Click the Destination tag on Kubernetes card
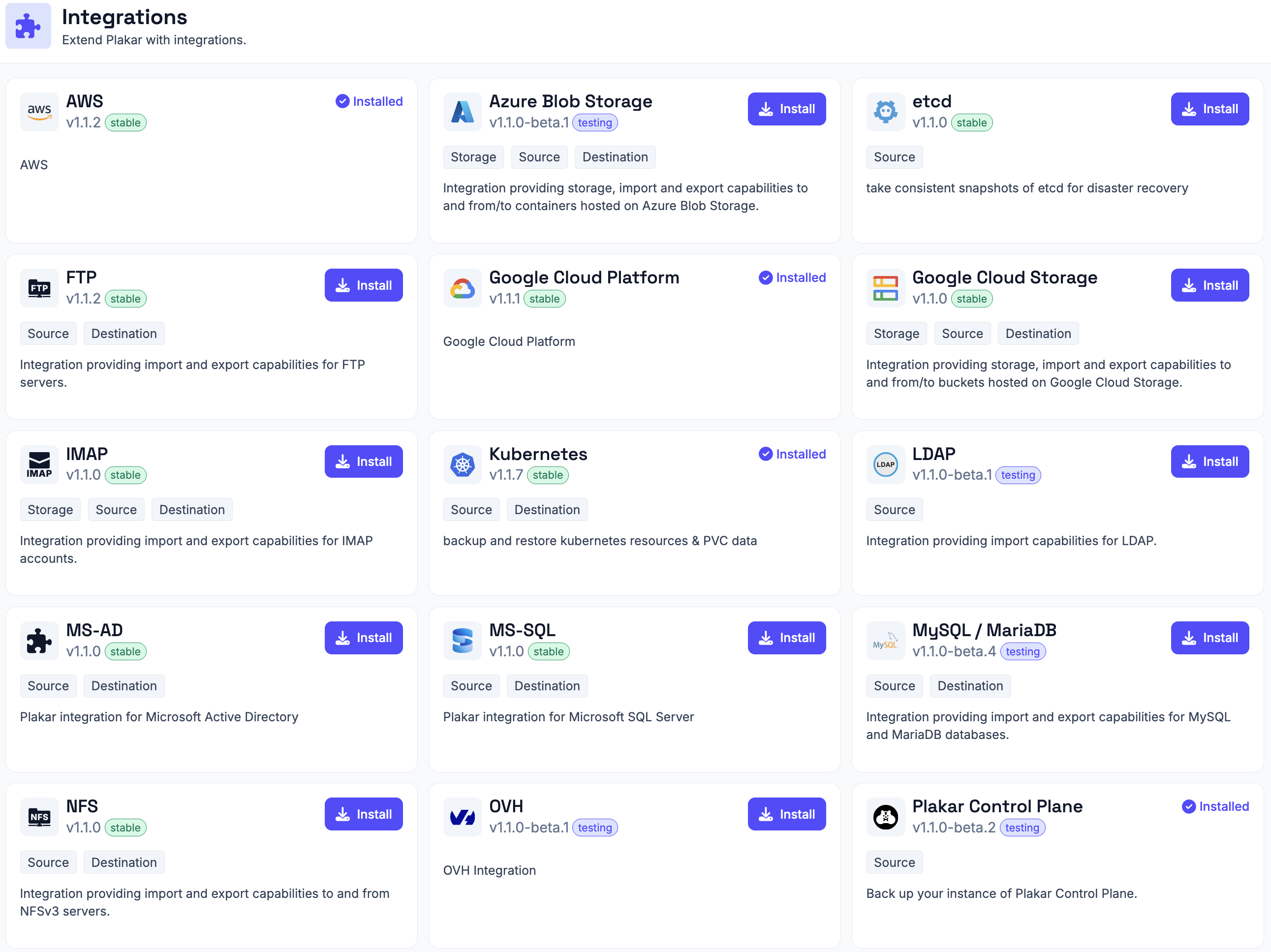The height and width of the screenshot is (952, 1271). (x=547, y=510)
